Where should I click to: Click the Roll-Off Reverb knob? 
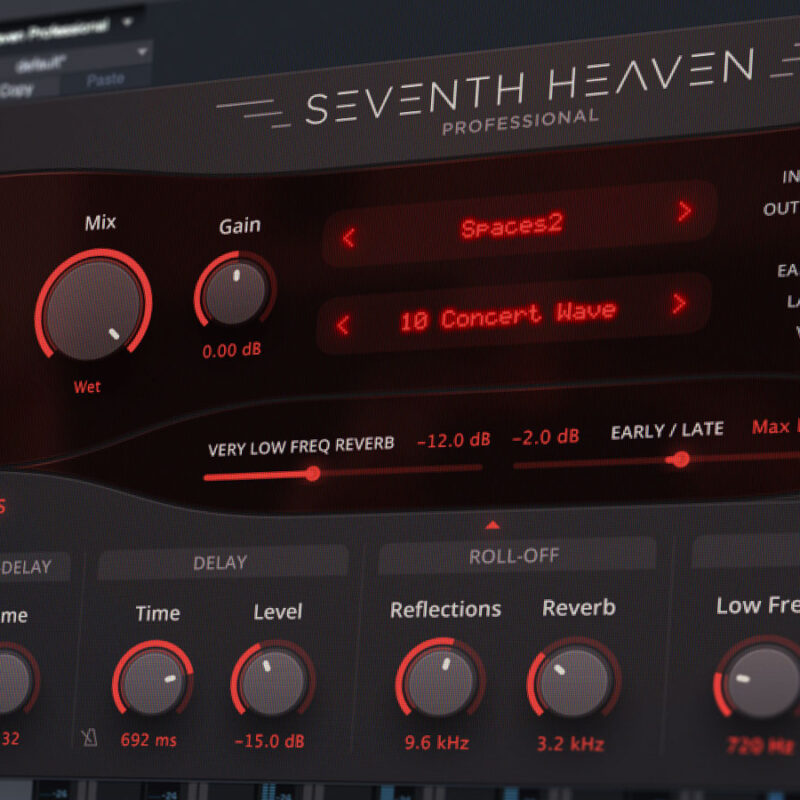pyautogui.click(x=574, y=682)
